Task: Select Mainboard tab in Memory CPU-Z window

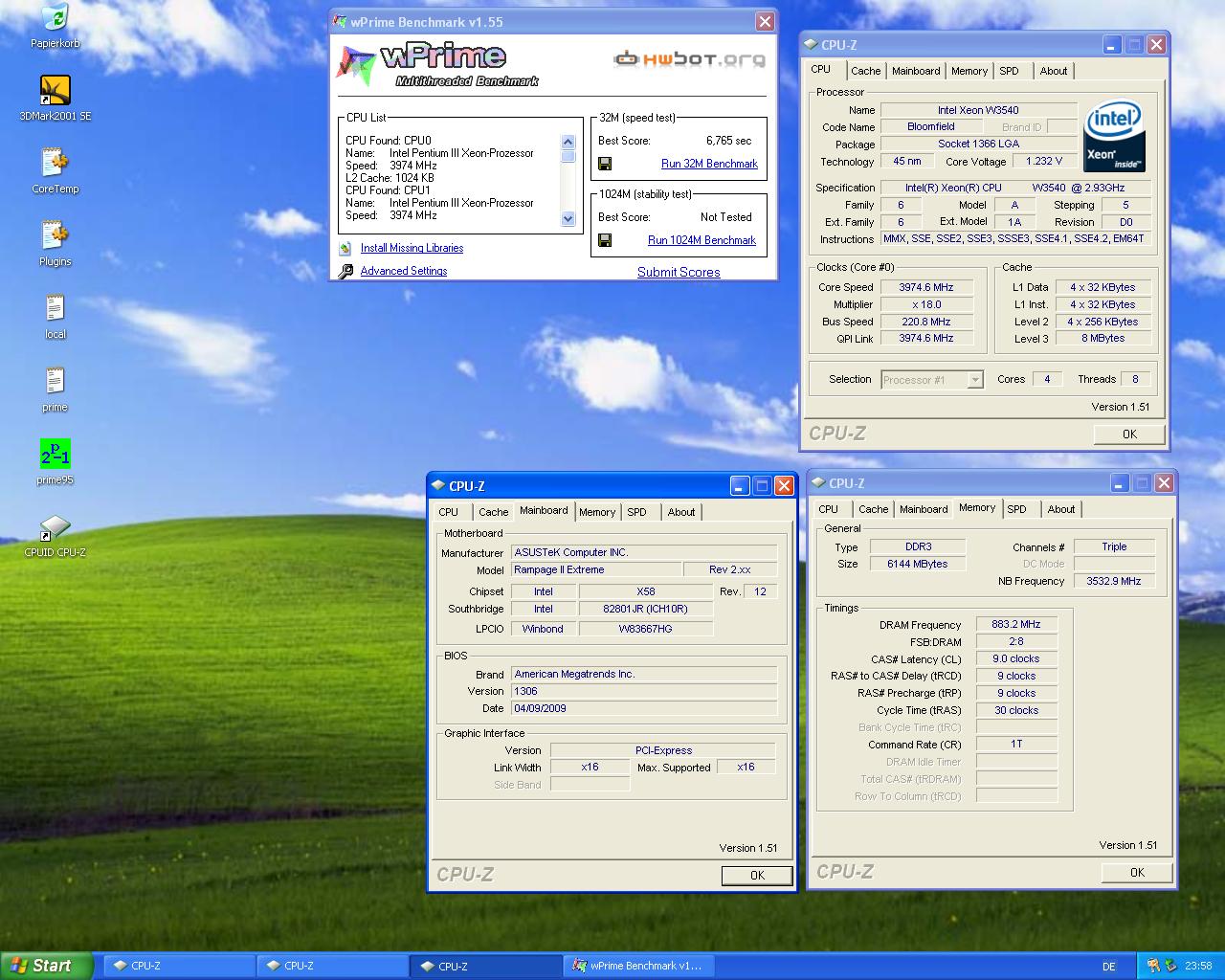Action: (924, 509)
